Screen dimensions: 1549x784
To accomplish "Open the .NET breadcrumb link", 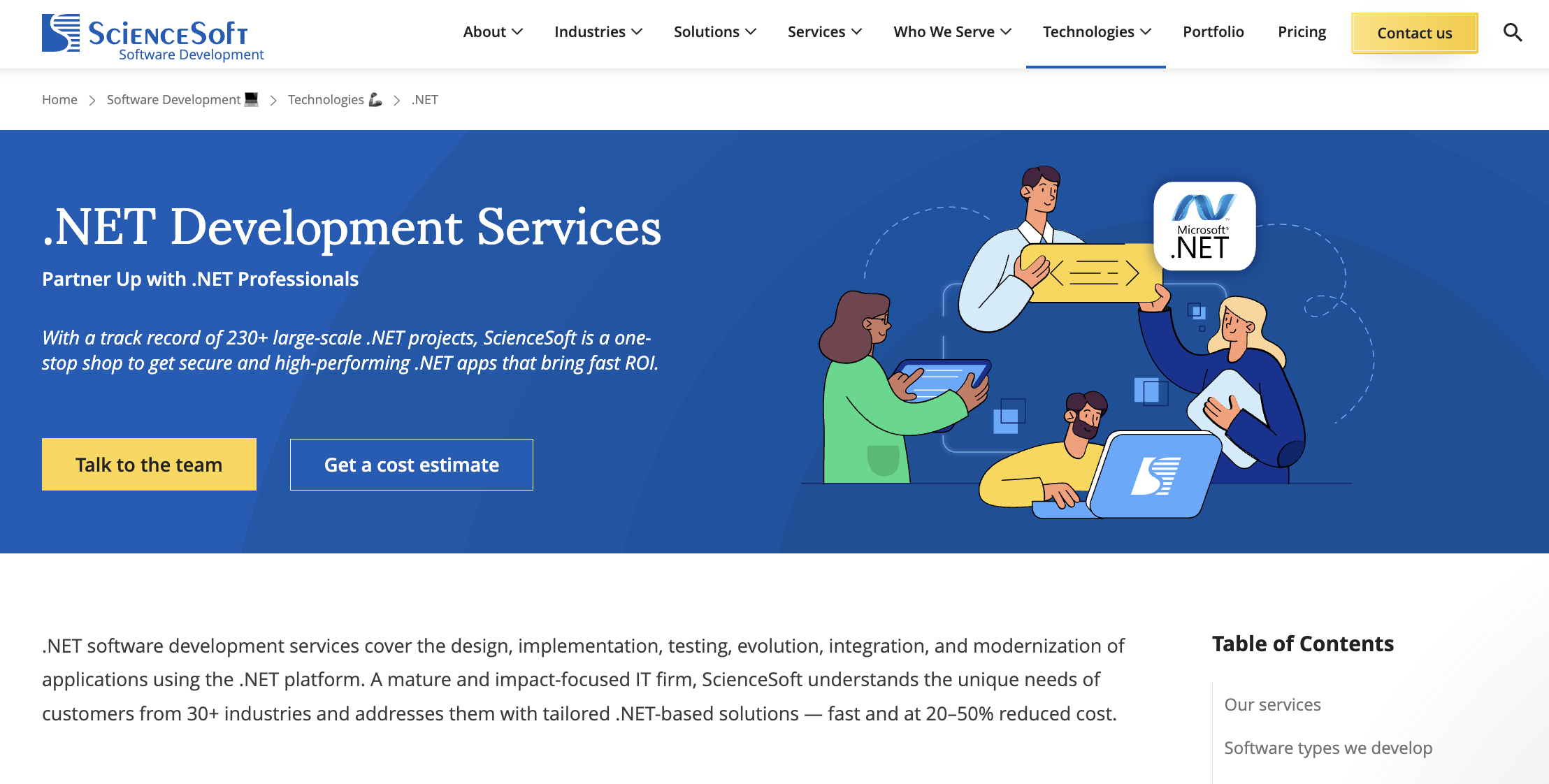I will [x=424, y=99].
